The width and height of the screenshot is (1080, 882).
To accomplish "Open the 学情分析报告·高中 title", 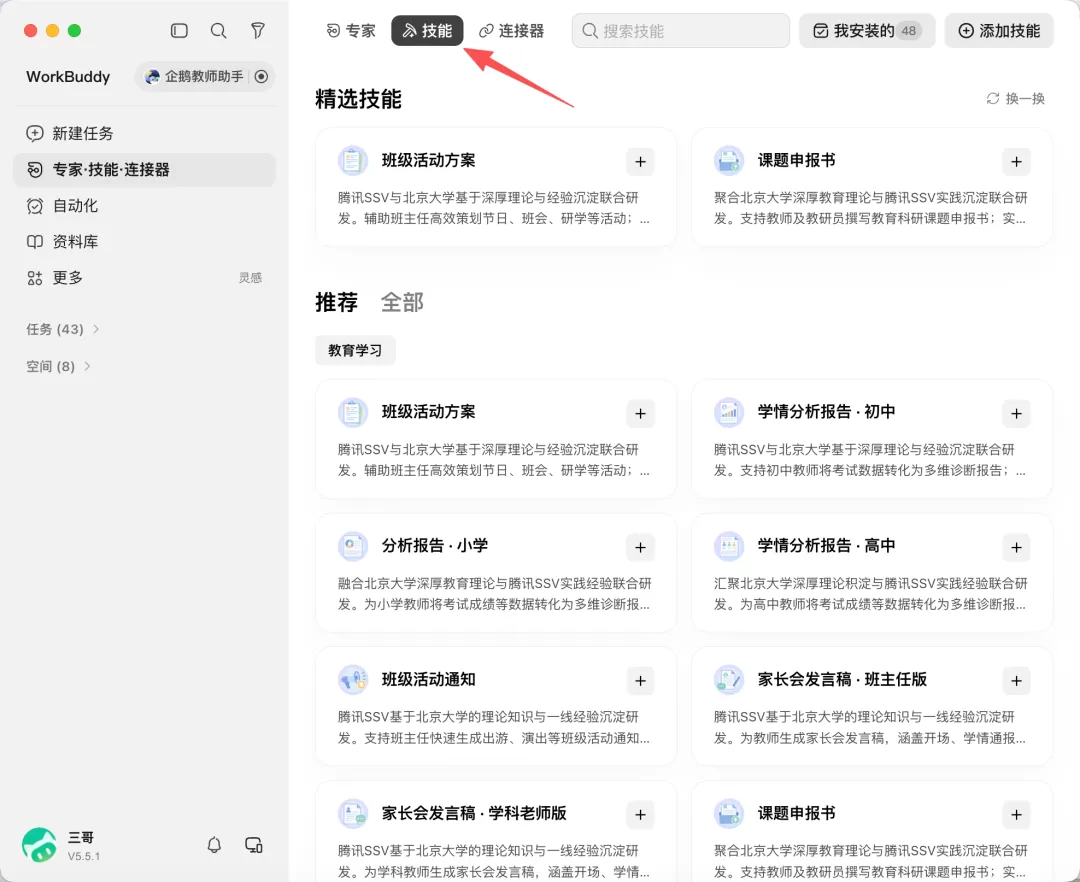I will [827, 545].
